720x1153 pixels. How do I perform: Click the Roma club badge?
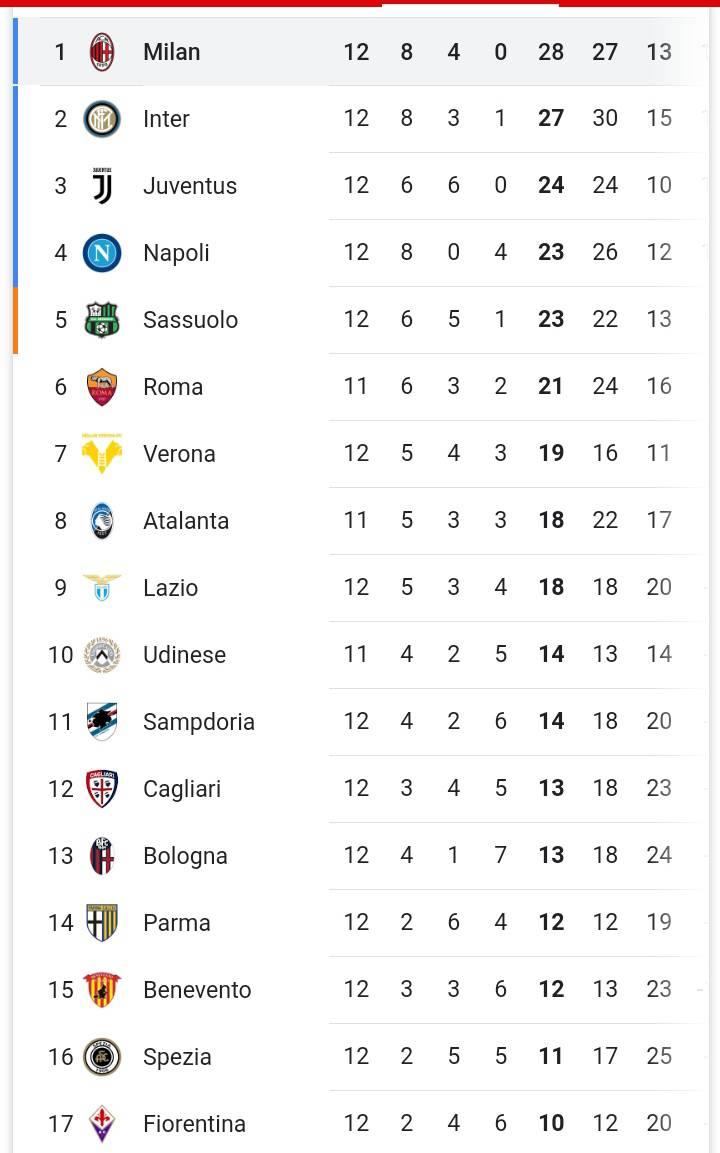101,387
